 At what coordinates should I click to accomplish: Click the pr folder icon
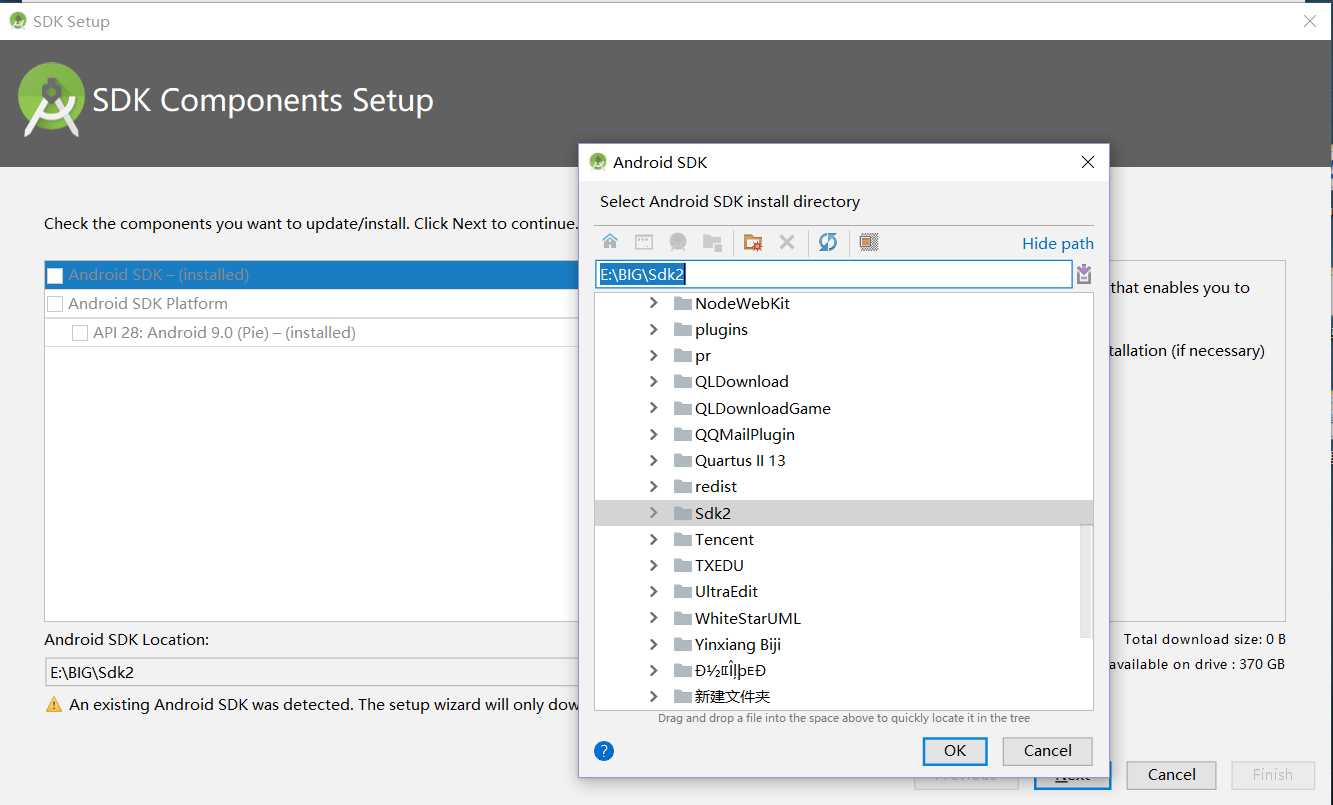pos(683,355)
